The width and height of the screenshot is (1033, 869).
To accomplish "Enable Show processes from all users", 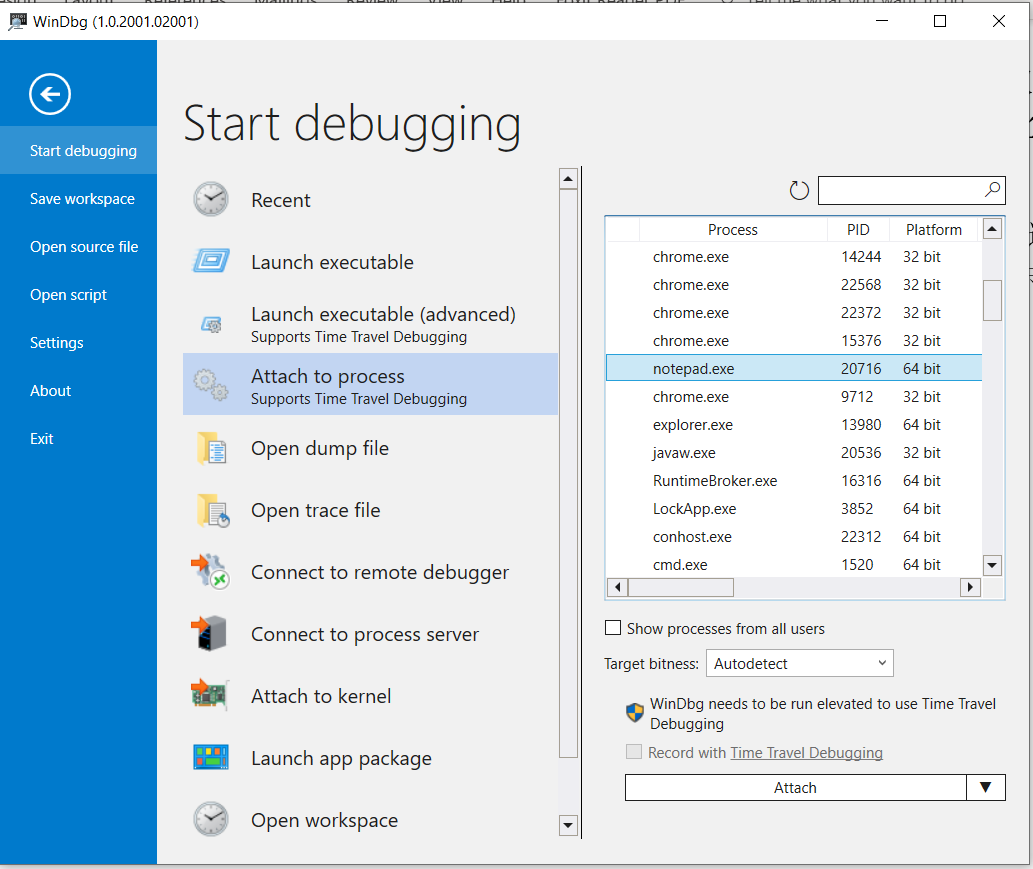I will [x=613, y=629].
